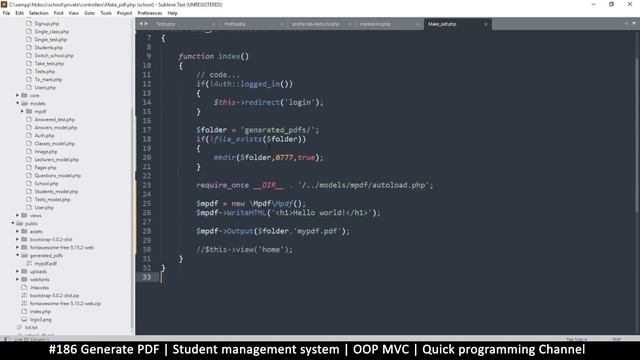Open .htaccess in the sidebar
Screen dimensions: 640x360
pyautogui.click(x=40, y=288)
